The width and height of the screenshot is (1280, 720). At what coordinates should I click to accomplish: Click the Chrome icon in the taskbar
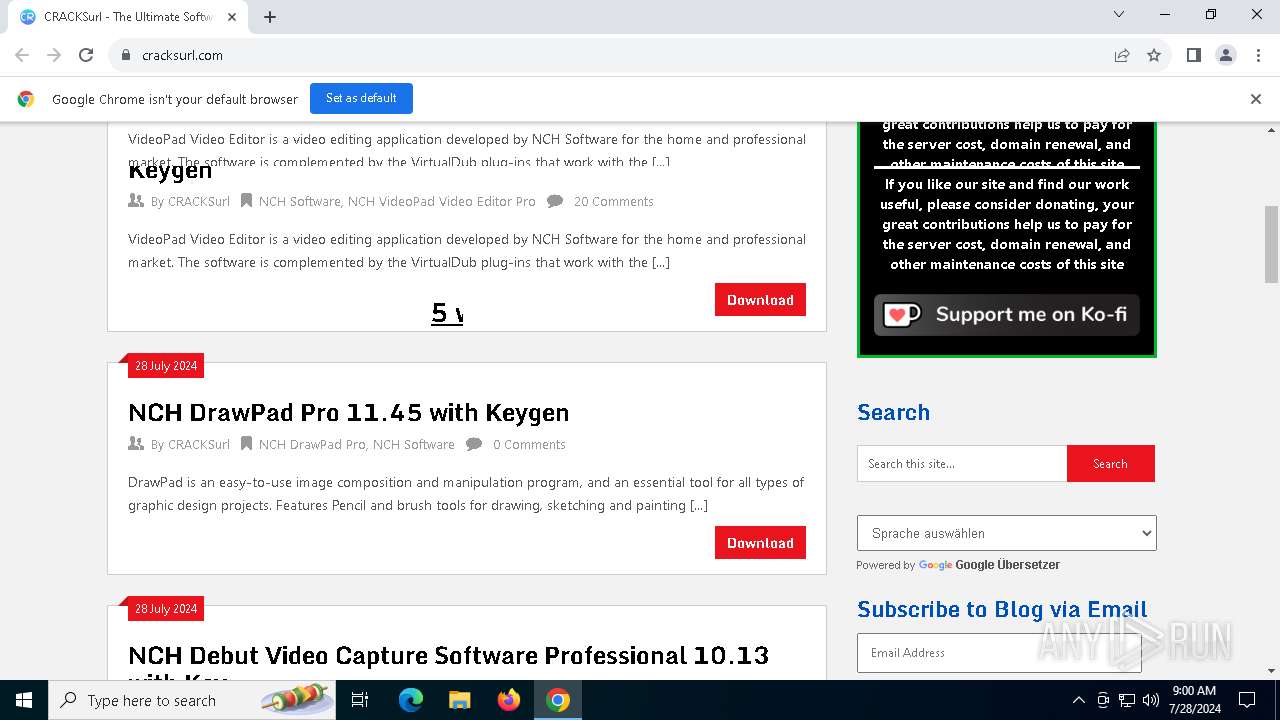[558, 700]
